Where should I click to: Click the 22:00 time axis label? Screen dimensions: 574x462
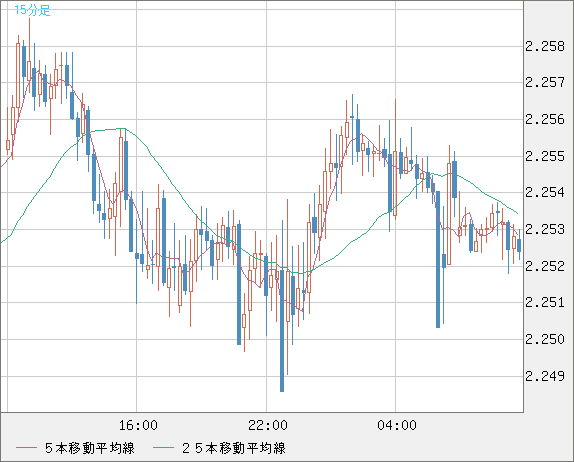click(268, 425)
